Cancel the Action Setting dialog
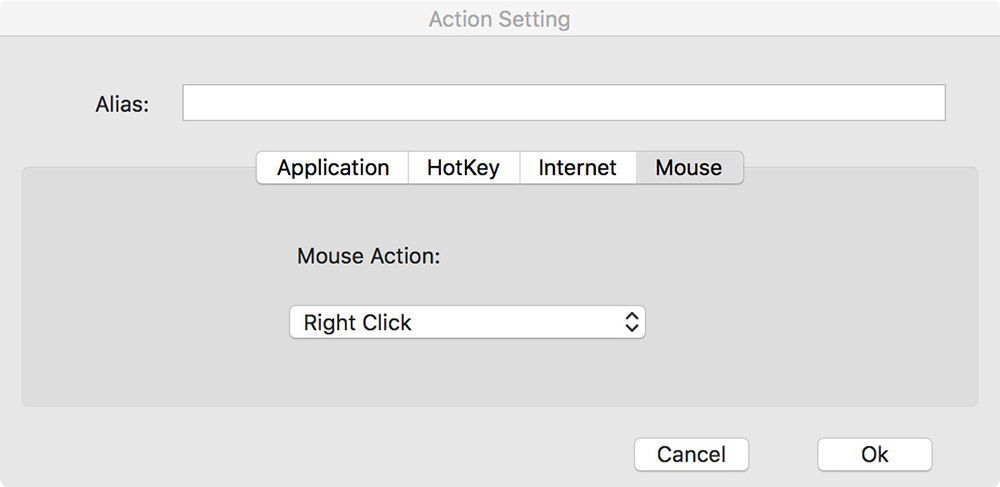Image resolution: width=1000 pixels, height=487 pixels. (691, 454)
